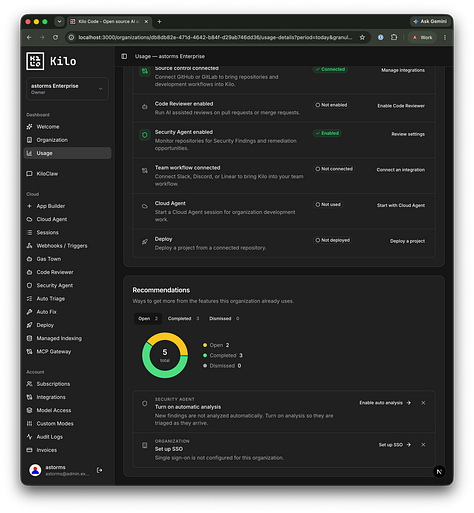The image size is (474, 513).
Task: Click the Not enabled status badge
Action: pyautogui.click(x=331, y=105)
